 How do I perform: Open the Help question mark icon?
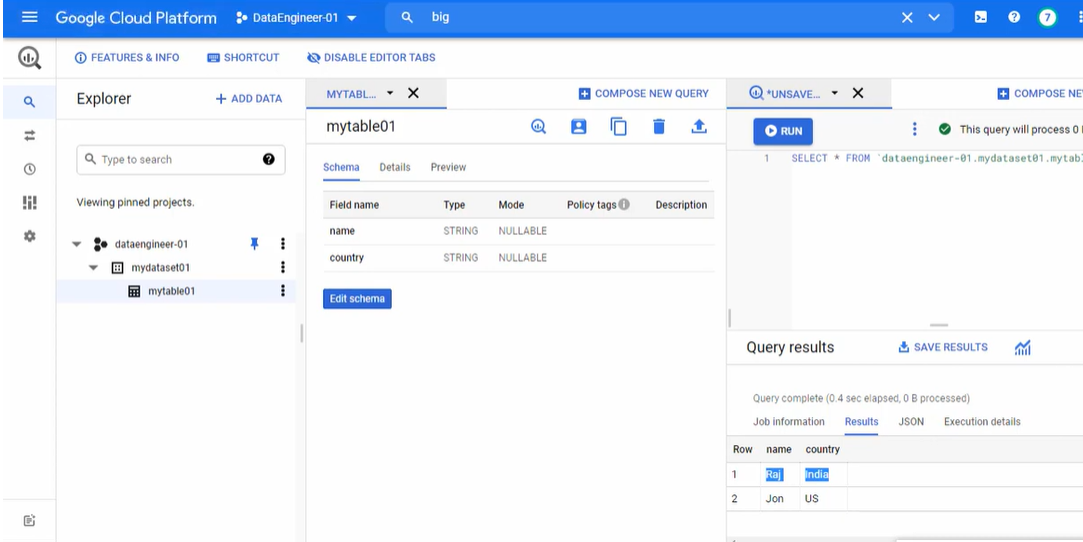[x=1014, y=17]
